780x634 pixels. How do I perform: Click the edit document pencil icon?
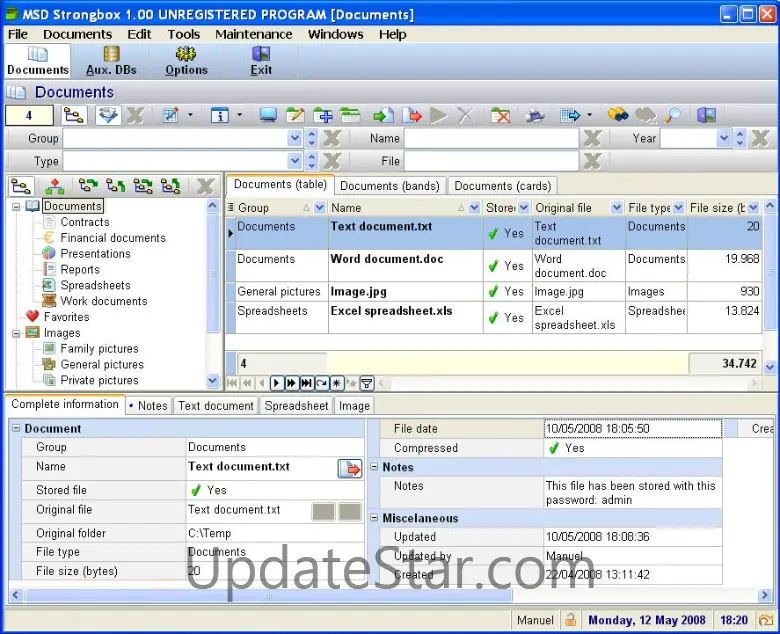[x=295, y=116]
